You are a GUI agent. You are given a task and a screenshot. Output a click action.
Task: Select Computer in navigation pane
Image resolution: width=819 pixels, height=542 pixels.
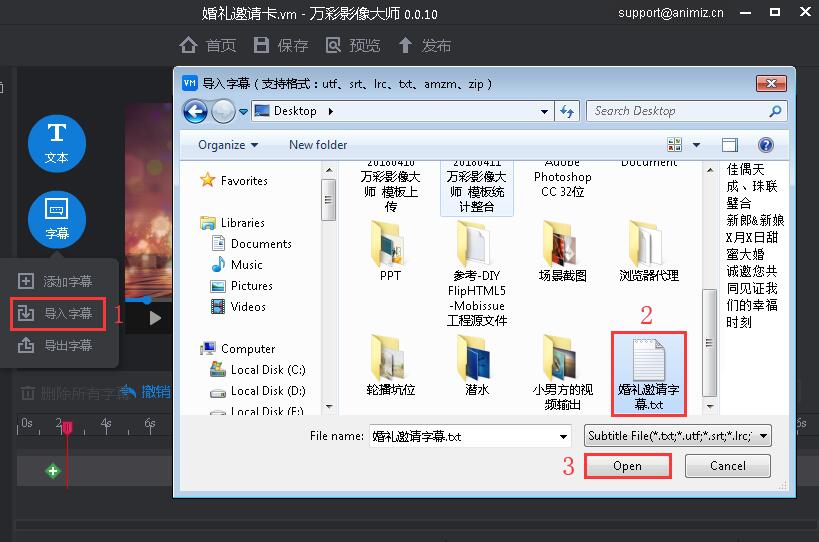238,349
